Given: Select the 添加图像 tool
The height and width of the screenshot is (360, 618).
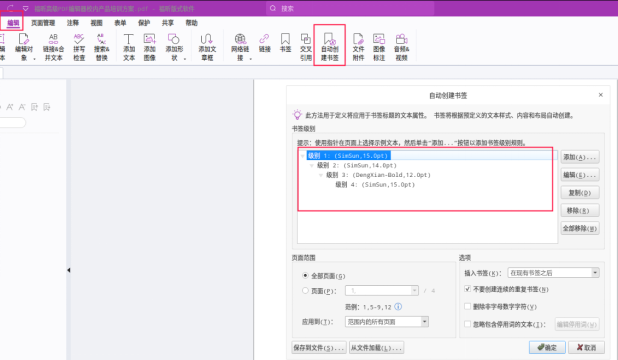Looking at the screenshot, I should pyautogui.click(x=149, y=47).
